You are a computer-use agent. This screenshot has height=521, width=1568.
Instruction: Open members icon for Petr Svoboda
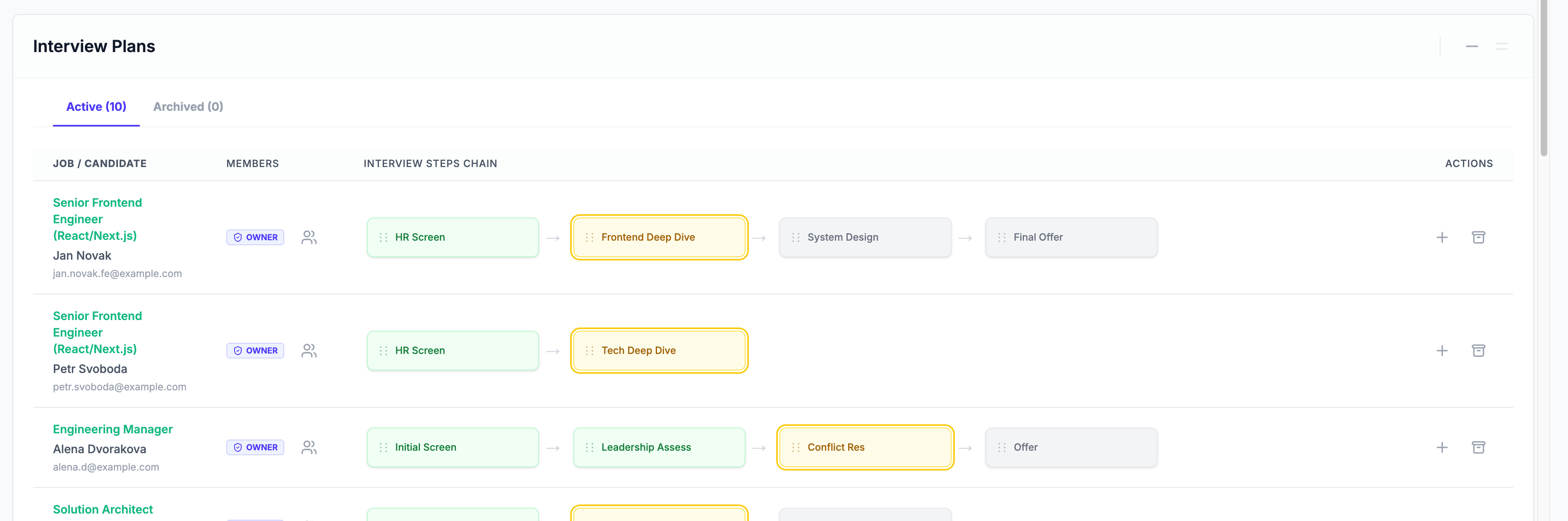(x=309, y=351)
